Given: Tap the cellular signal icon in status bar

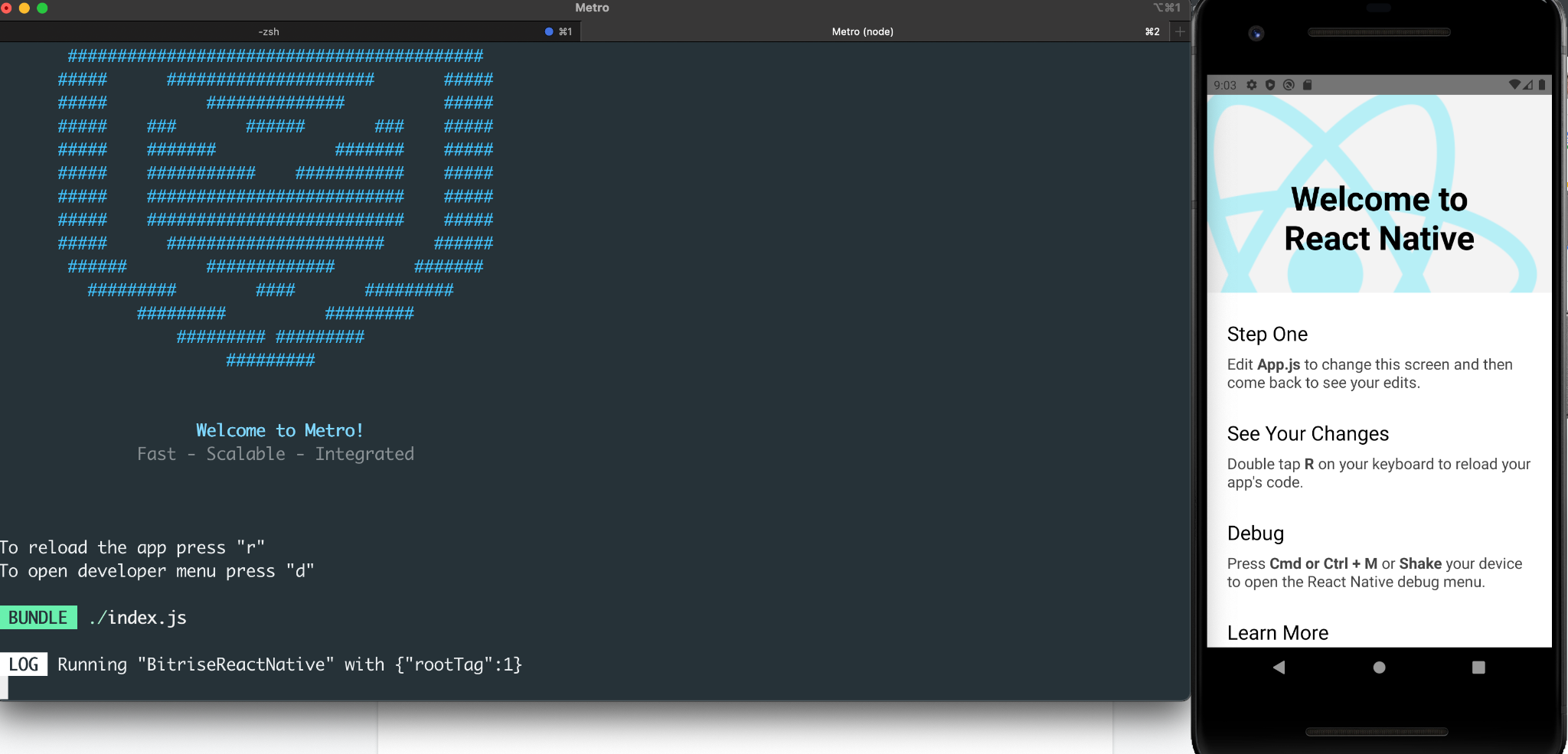Looking at the screenshot, I should (1528, 85).
